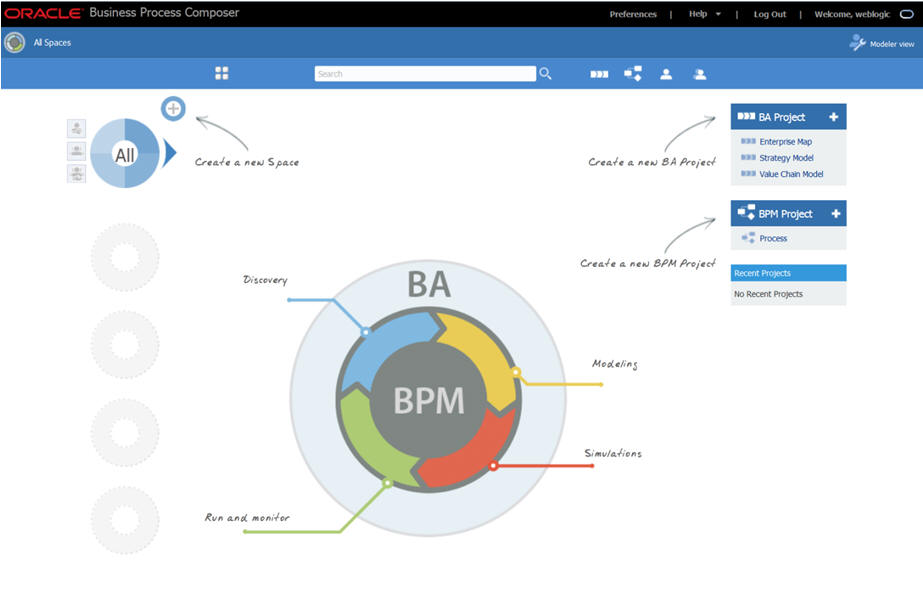Open Value Chain Model link

coord(791,174)
